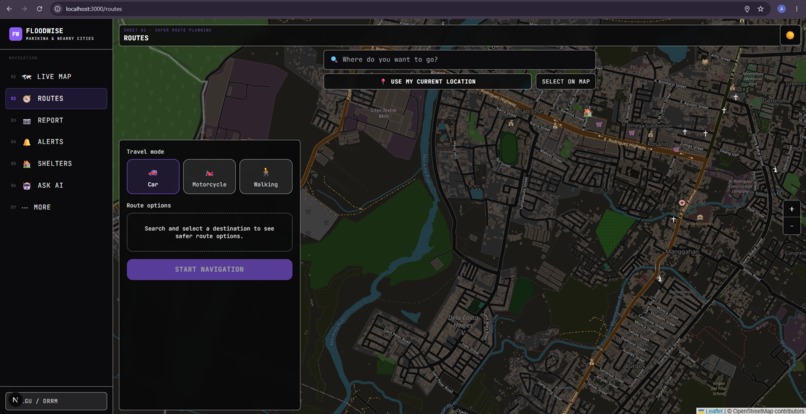806x414 pixels.
Task: Click the Start Navigation button
Action: point(210,269)
